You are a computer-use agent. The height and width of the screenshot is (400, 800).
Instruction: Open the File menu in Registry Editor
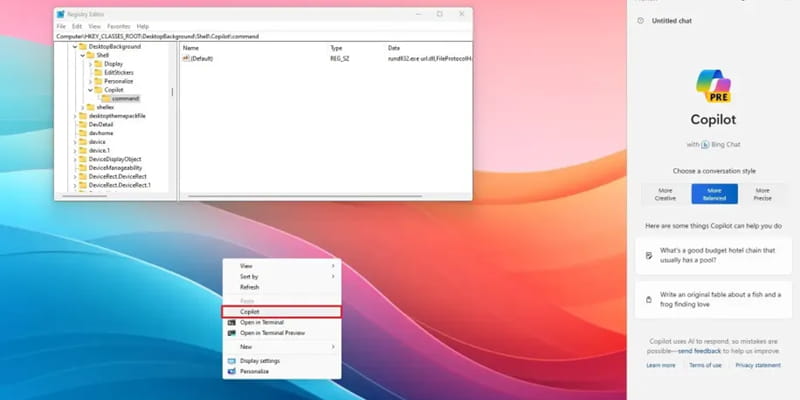(61, 27)
